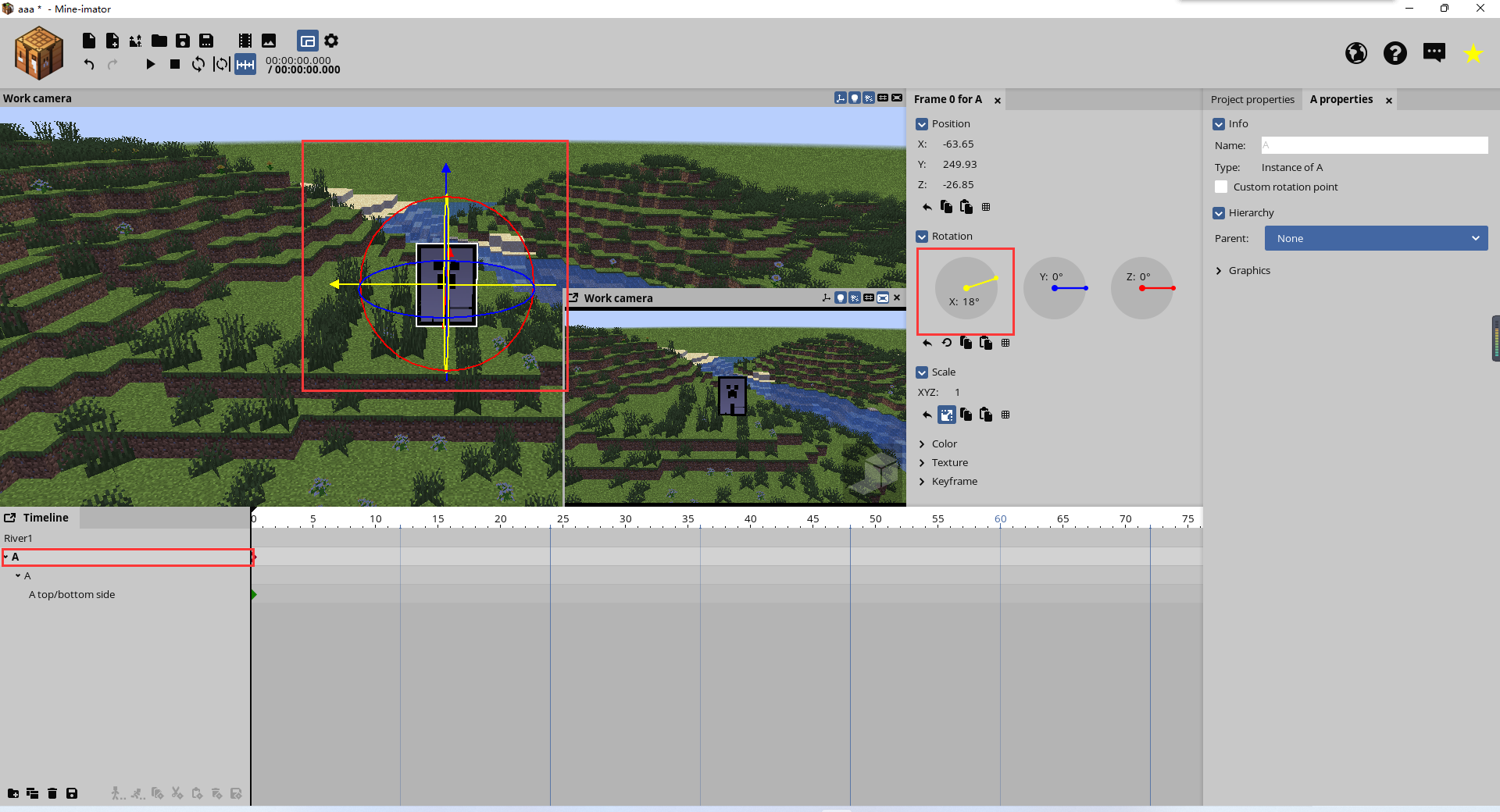Select 'A top/bottom side' in timeline list
Screen dimensions: 1500x812
72,595
